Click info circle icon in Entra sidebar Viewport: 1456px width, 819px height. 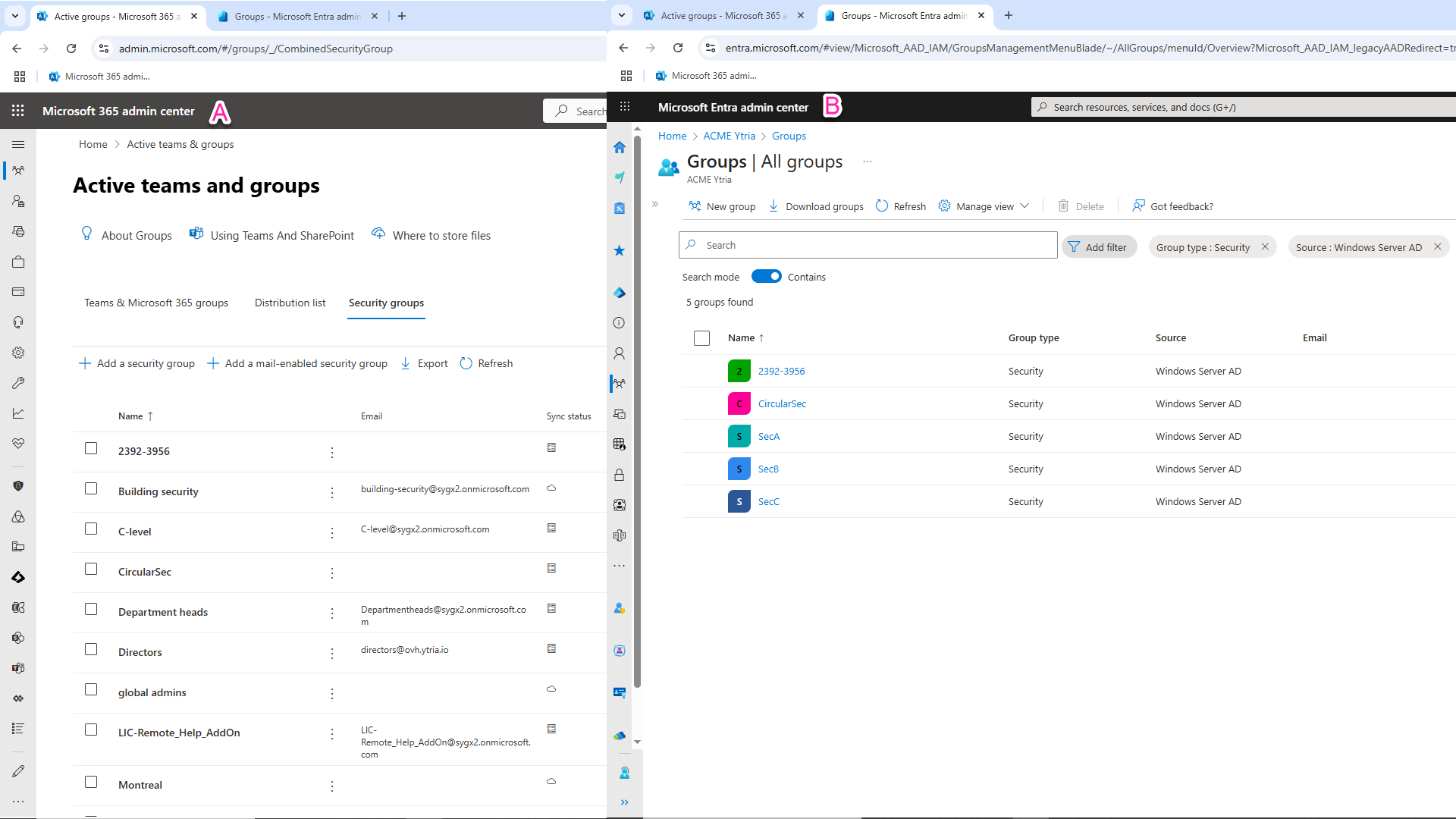pyautogui.click(x=620, y=323)
